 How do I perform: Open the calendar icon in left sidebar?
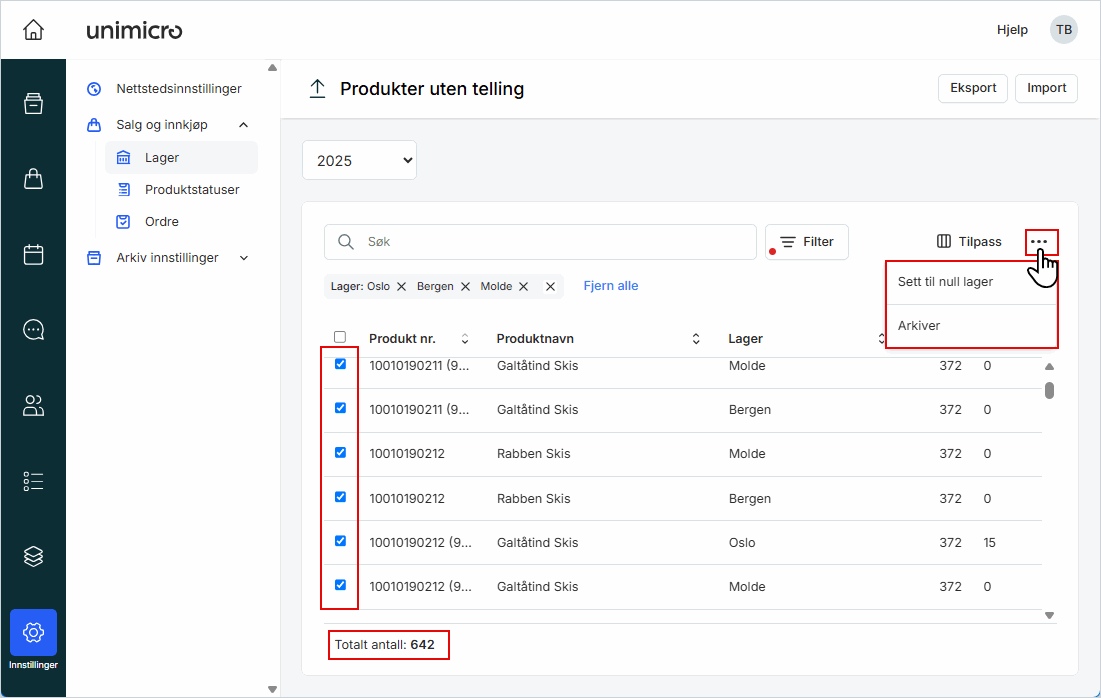pos(33,255)
